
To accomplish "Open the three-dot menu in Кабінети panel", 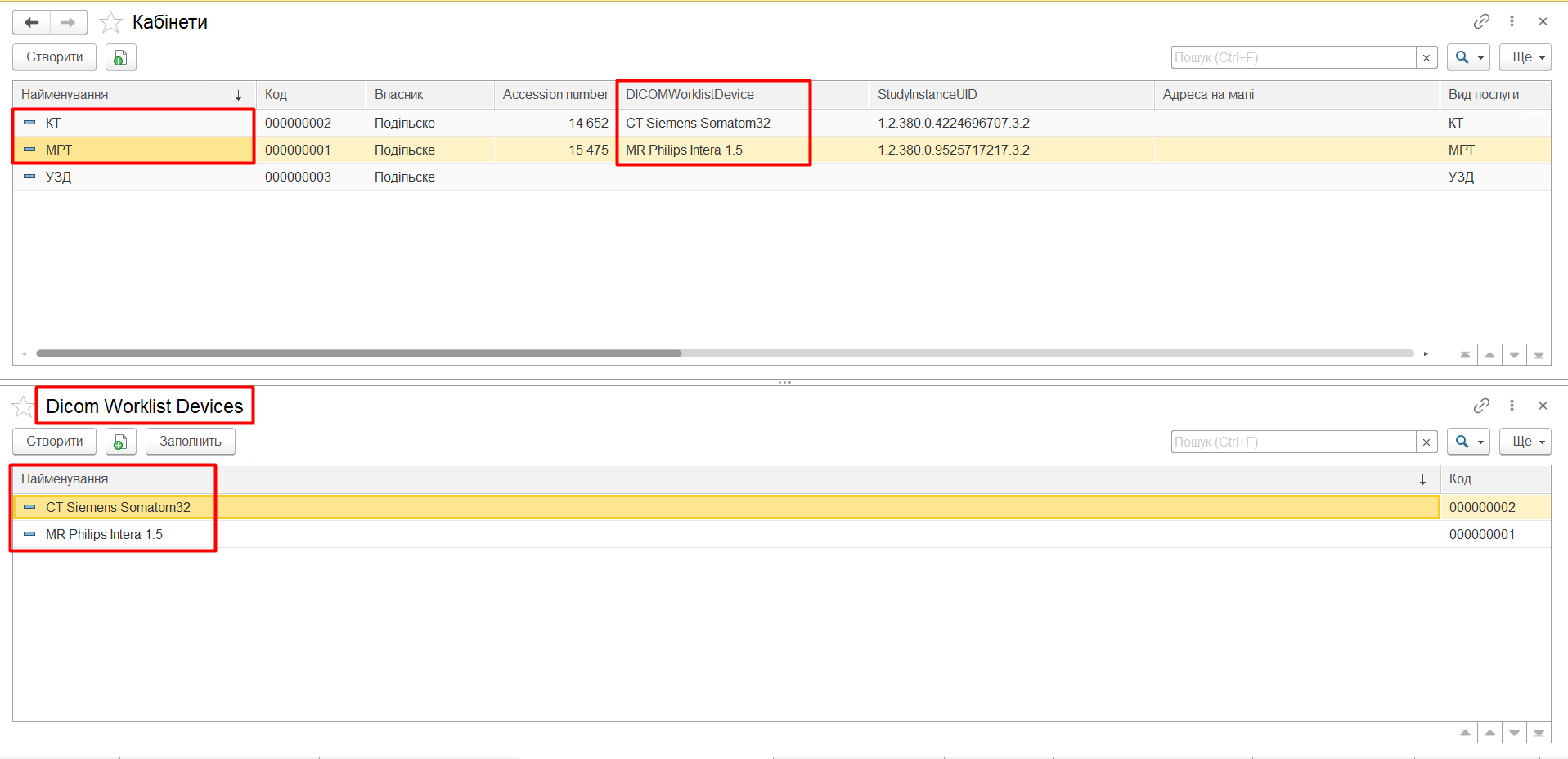I will click(x=1512, y=21).
